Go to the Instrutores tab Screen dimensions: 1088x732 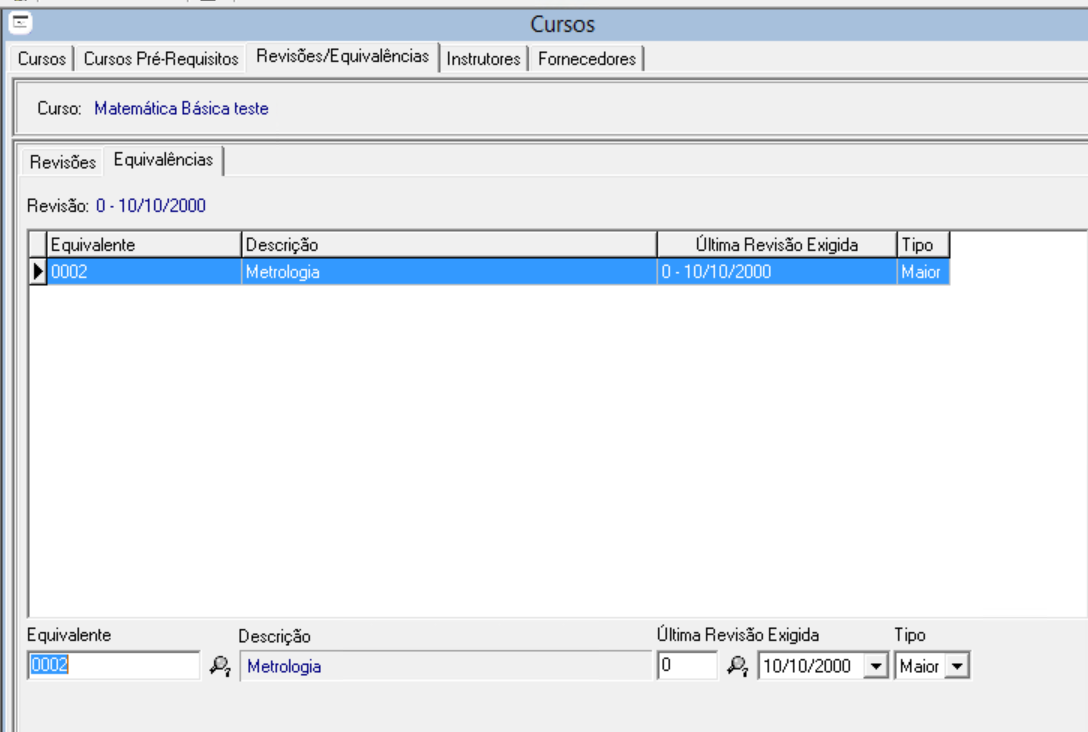(484, 59)
